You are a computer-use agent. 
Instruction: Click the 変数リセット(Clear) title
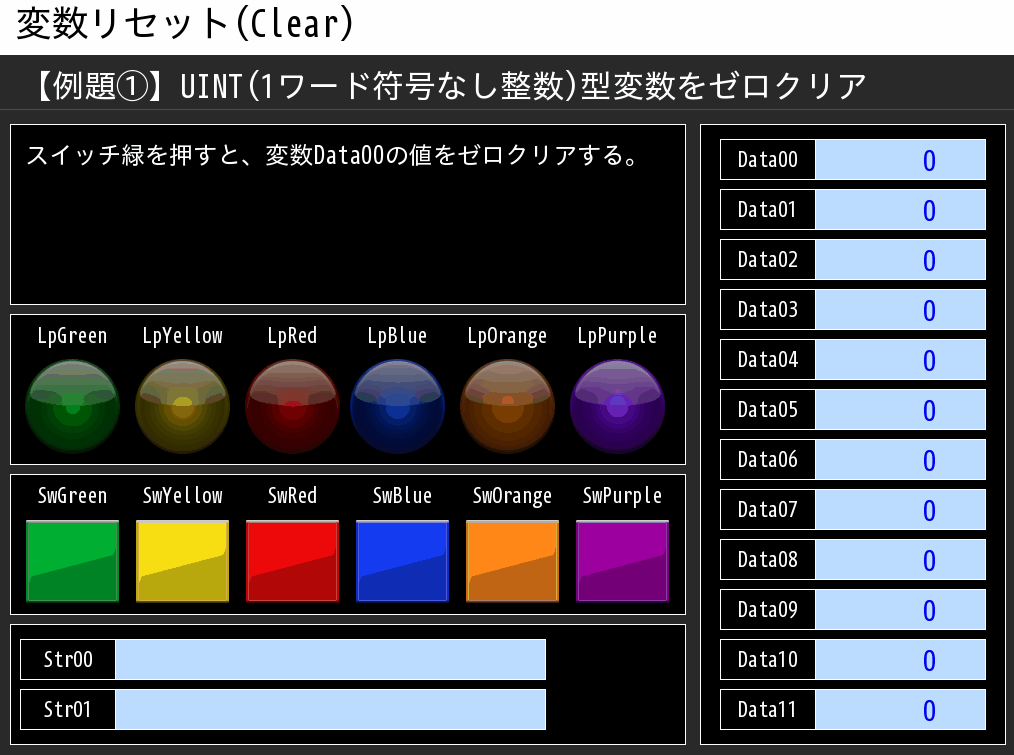click(x=185, y=24)
